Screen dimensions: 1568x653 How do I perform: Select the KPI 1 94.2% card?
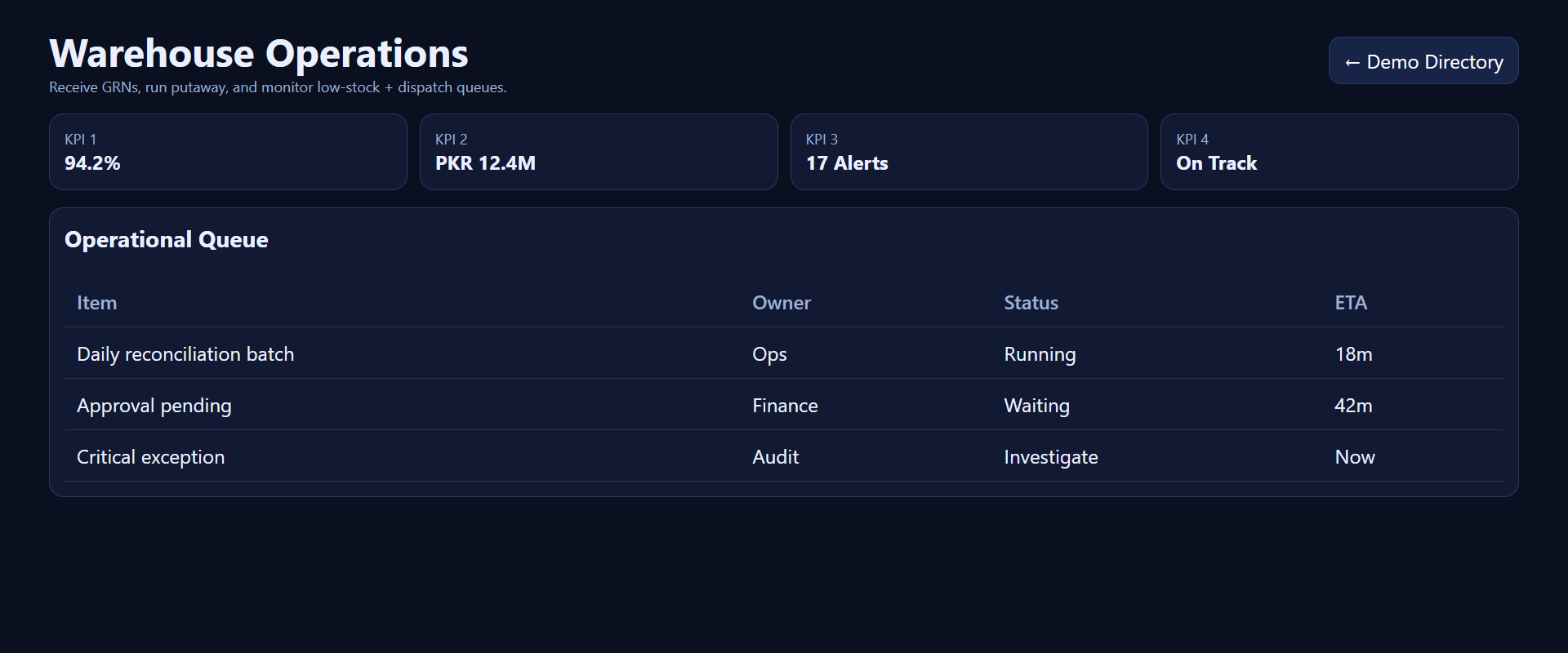point(228,152)
